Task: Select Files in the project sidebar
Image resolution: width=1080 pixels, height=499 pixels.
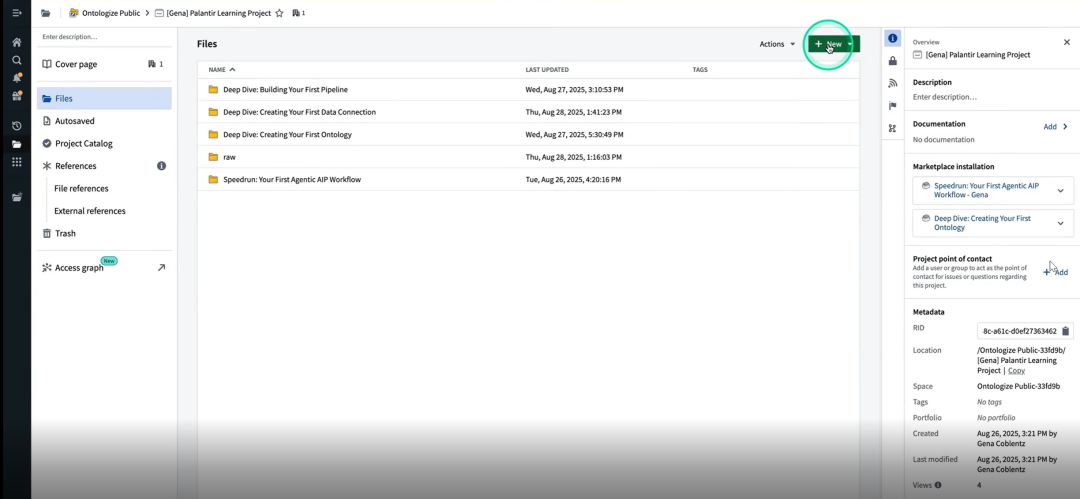Action: coord(104,99)
